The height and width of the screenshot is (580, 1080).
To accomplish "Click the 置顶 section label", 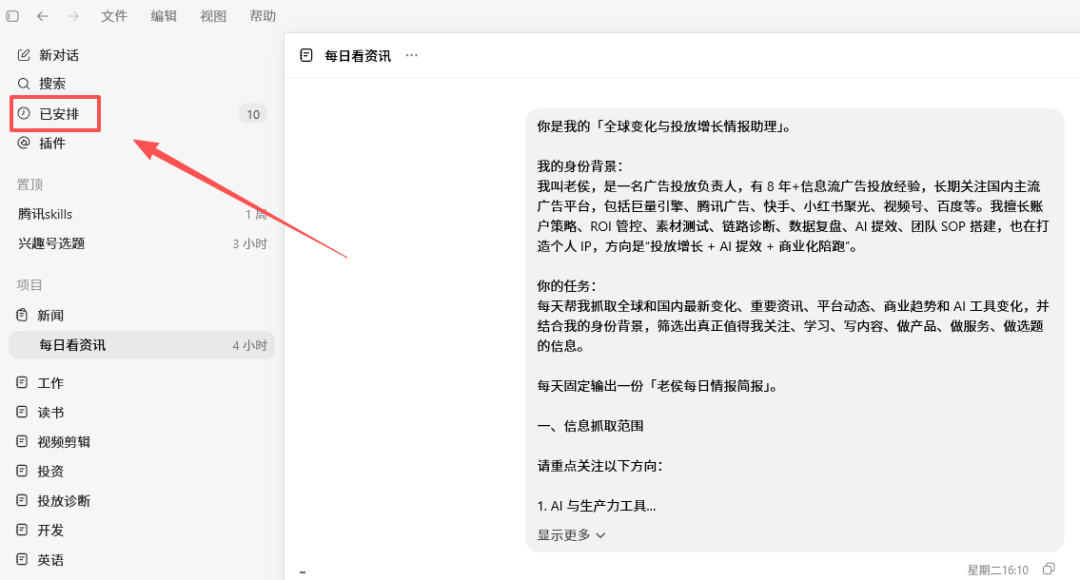I will [30, 185].
